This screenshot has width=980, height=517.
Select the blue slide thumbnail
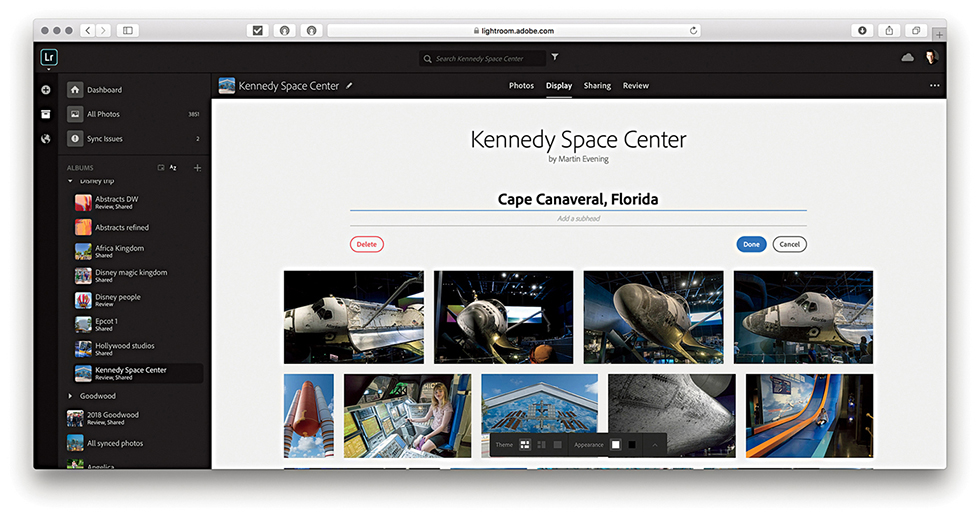tap(809, 416)
